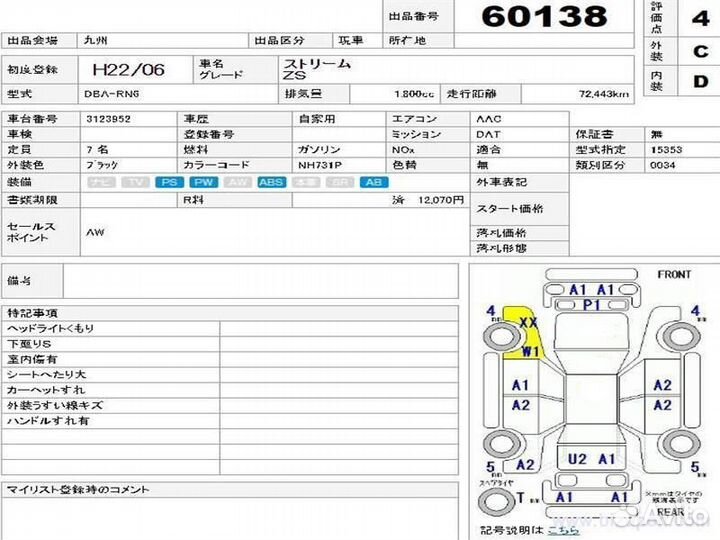Screen dimensions: 720x540
Task: Click the REAR label on car diagram
Action: (x=671, y=512)
